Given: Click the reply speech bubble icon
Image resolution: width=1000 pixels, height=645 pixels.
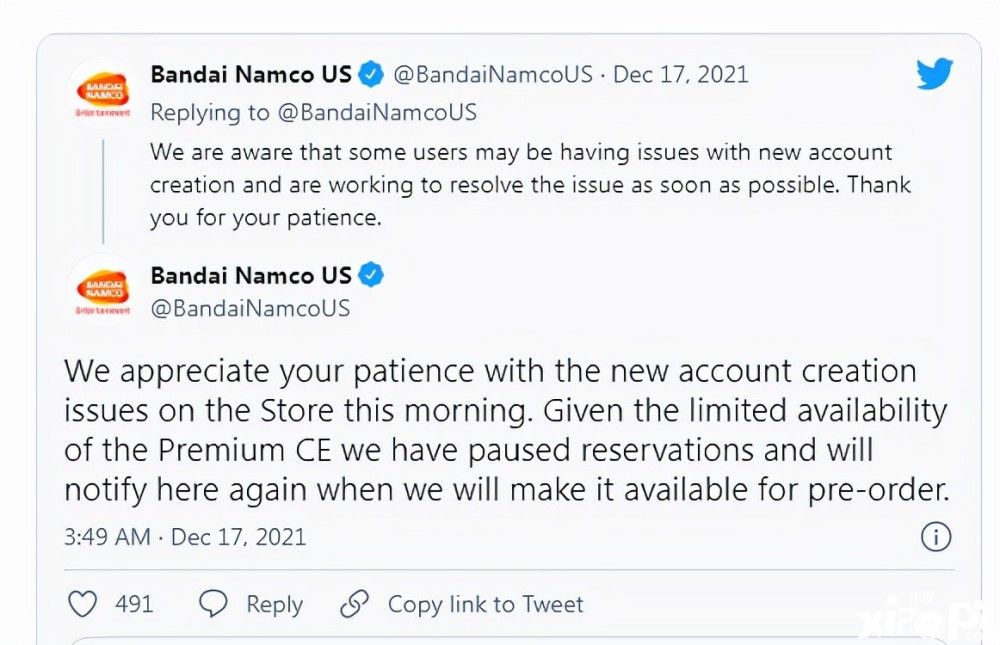Looking at the screenshot, I should 213,604.
